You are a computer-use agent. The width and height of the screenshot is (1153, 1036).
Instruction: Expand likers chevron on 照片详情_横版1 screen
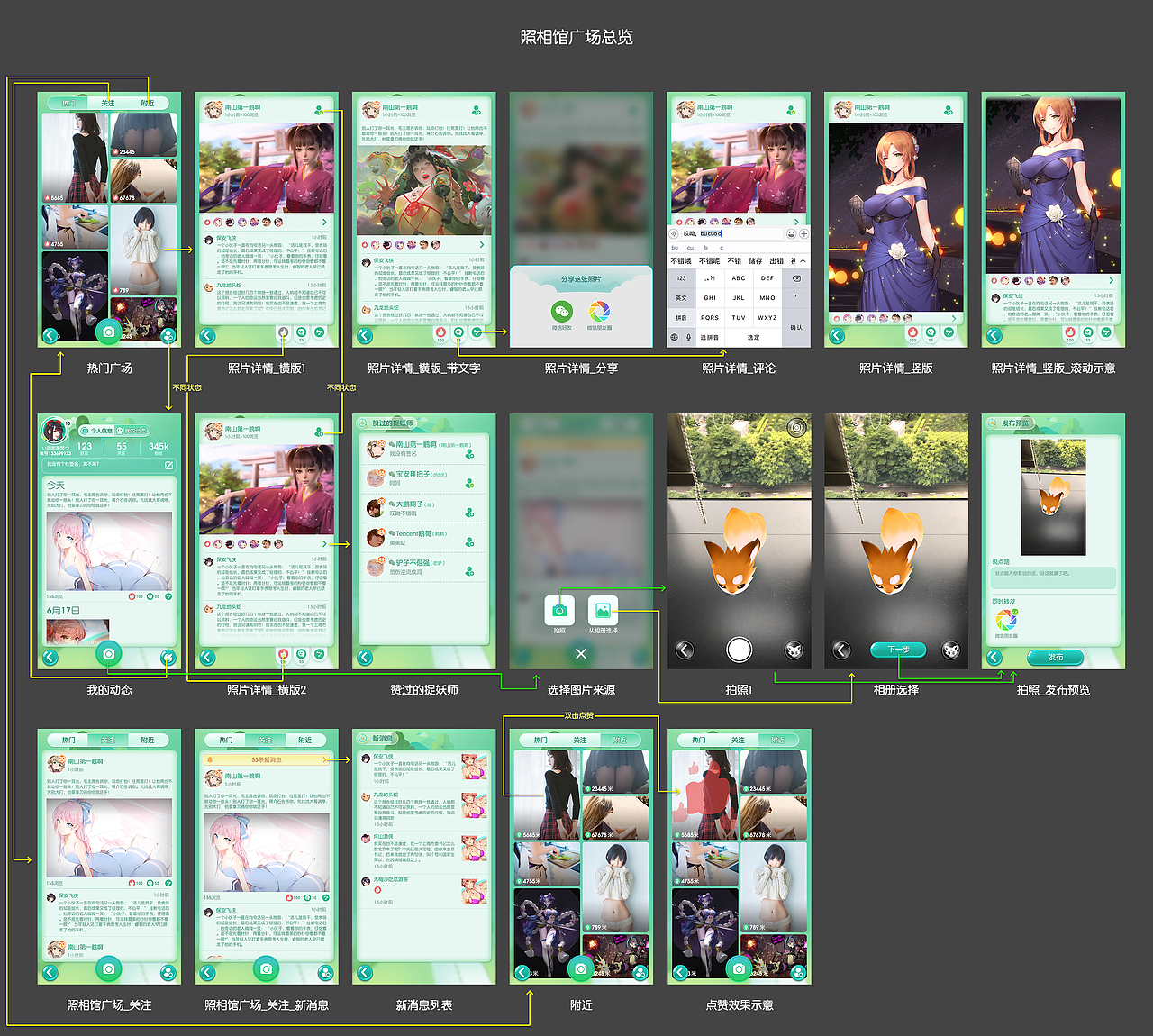[x=324, y=222]
